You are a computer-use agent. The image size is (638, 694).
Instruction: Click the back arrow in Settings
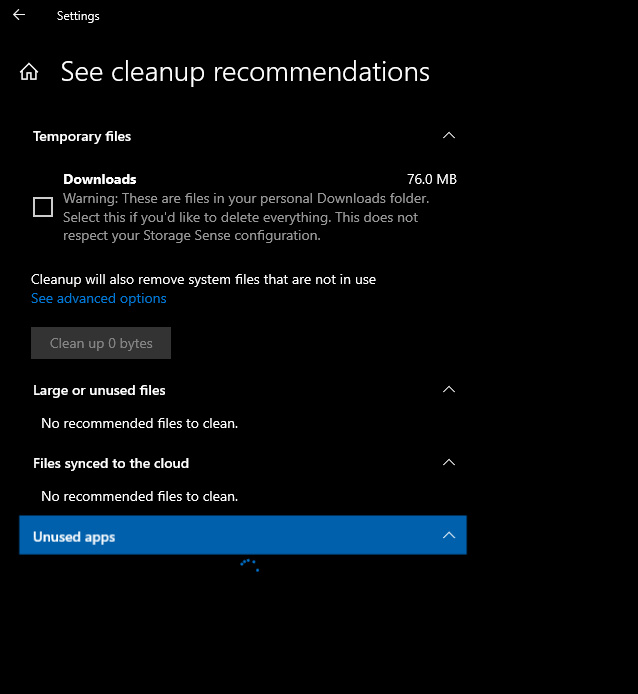pyautogui.click(x=19, y=15)
